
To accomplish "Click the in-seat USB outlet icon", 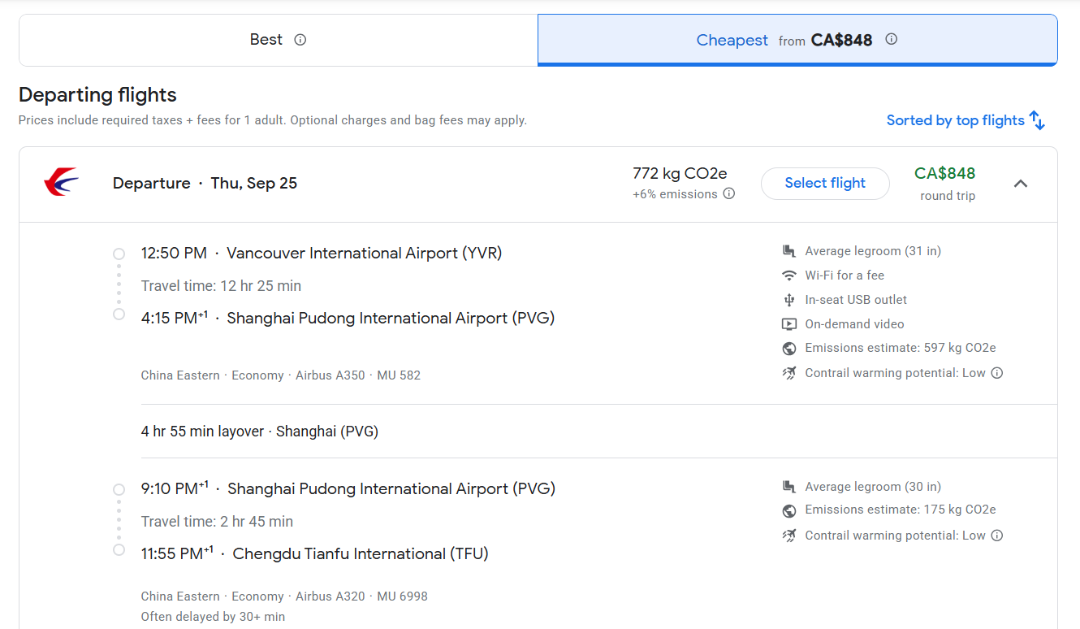I will click(789, 300).
